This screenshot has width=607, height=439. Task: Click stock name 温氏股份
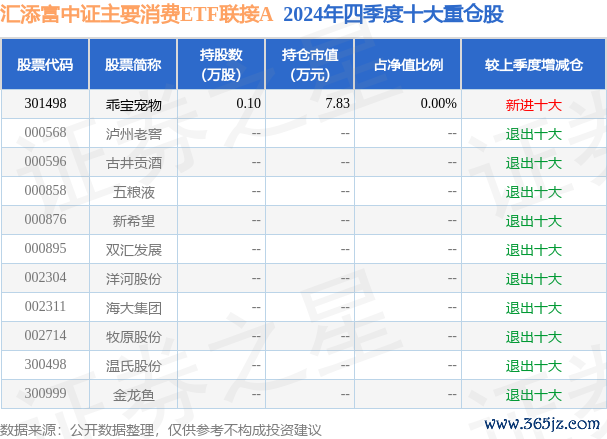coord(134,366)
